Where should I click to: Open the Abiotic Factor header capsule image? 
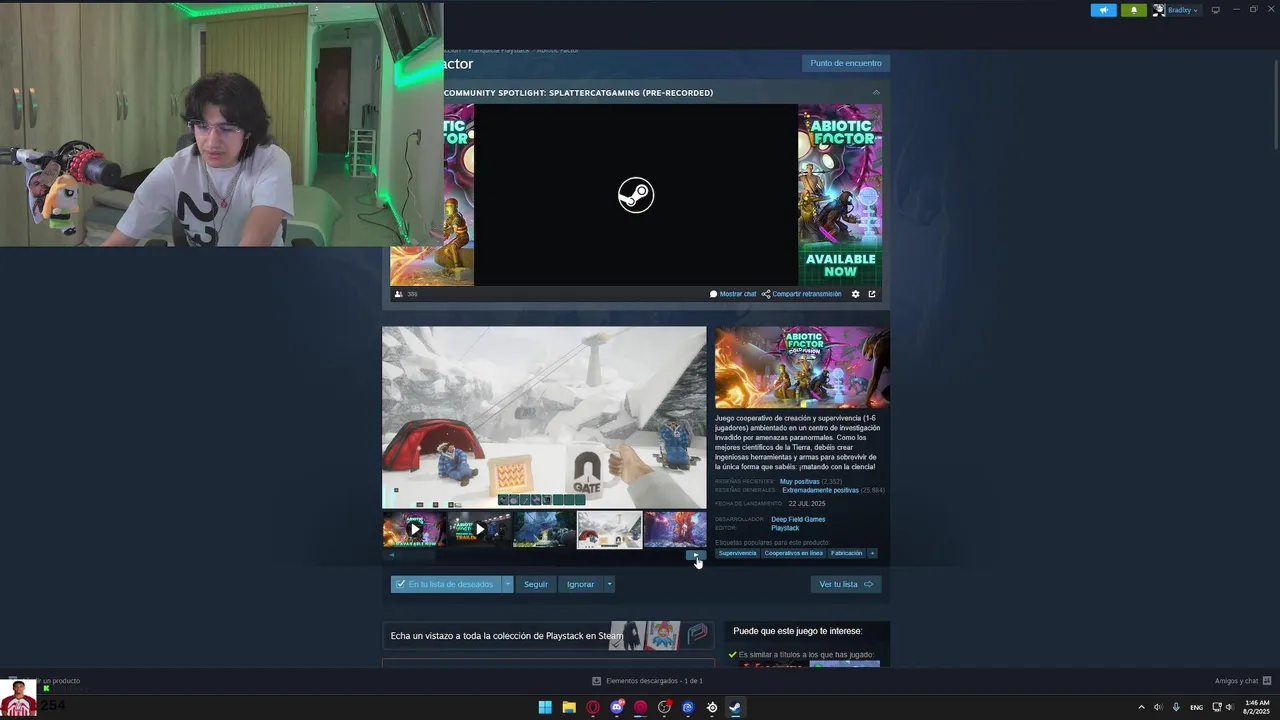[x=802, y=367]
